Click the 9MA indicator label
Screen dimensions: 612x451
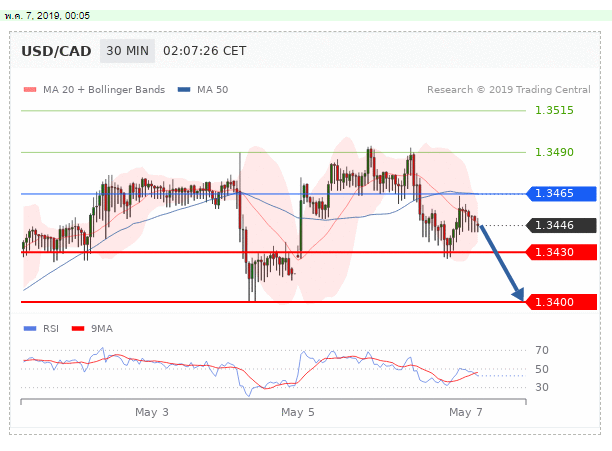(102, 328)
